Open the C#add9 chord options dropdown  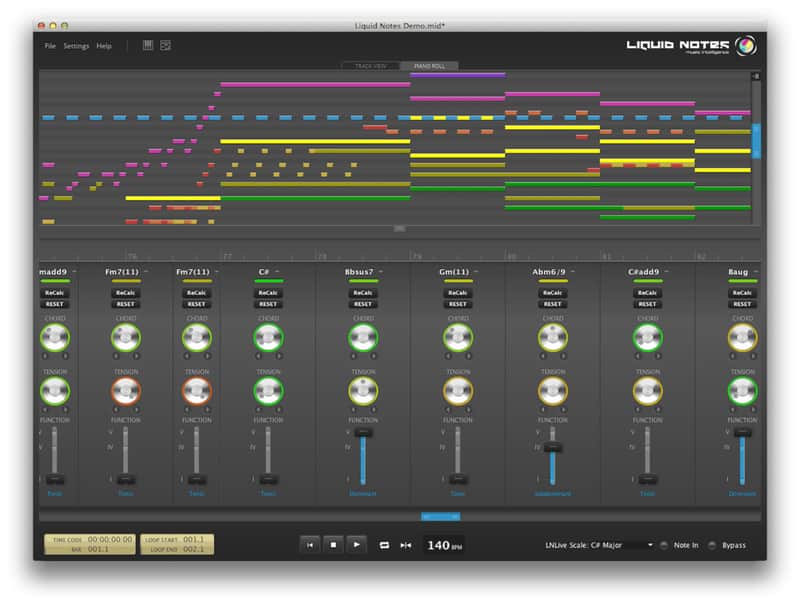point(666,272)
